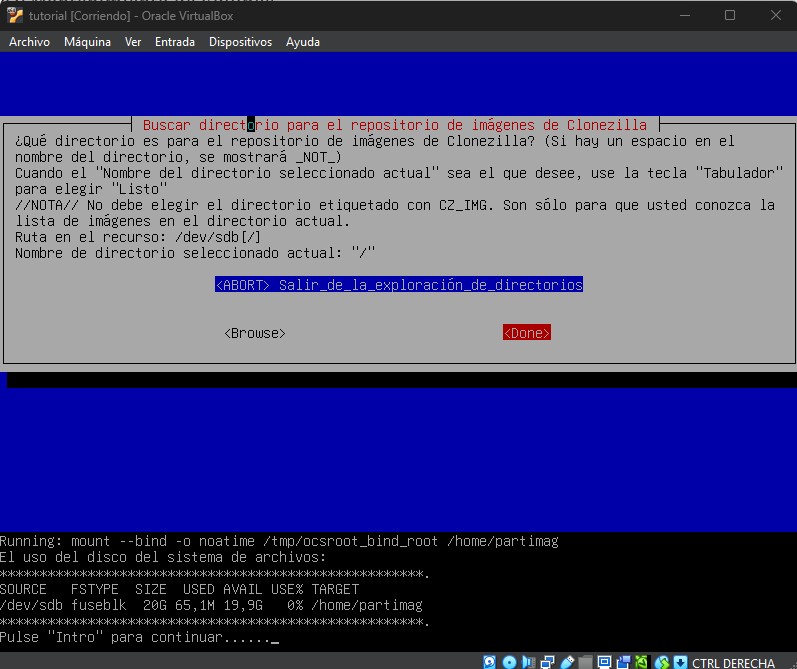
Task: Click the 'SOURCE FSTYPE SIZE' header row
Action: click(179, 589)
